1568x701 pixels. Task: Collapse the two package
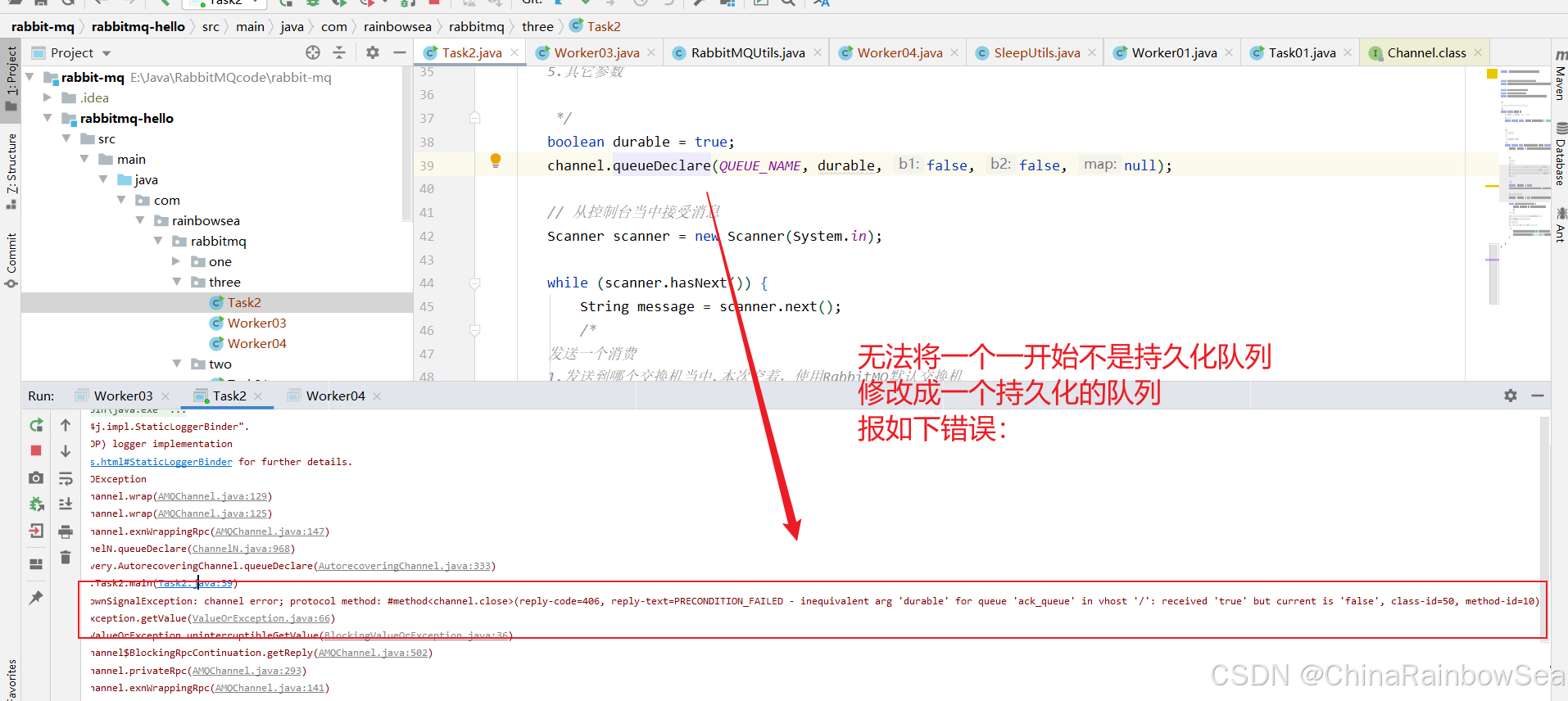[176, 364]
